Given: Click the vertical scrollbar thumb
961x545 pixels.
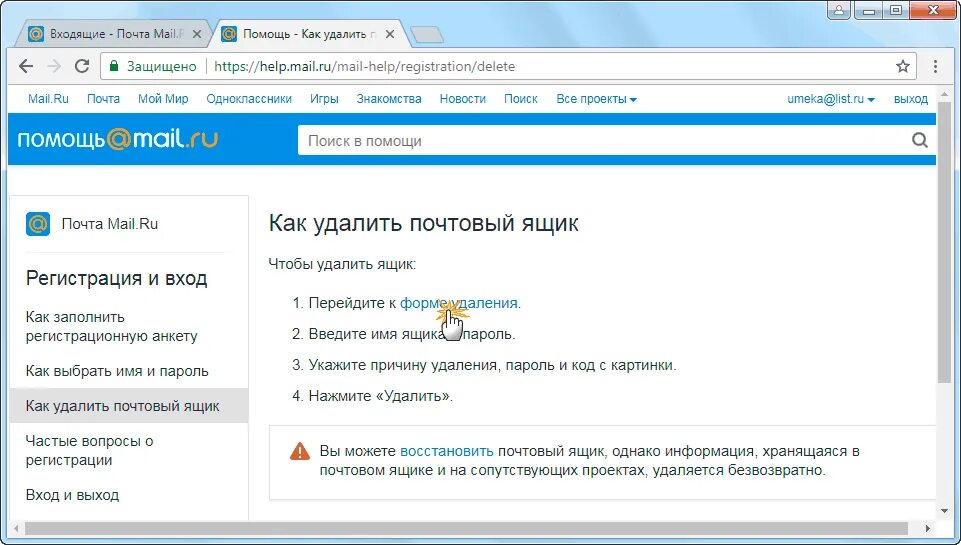Looking at the screenshot, I should (x=944, y=245).
